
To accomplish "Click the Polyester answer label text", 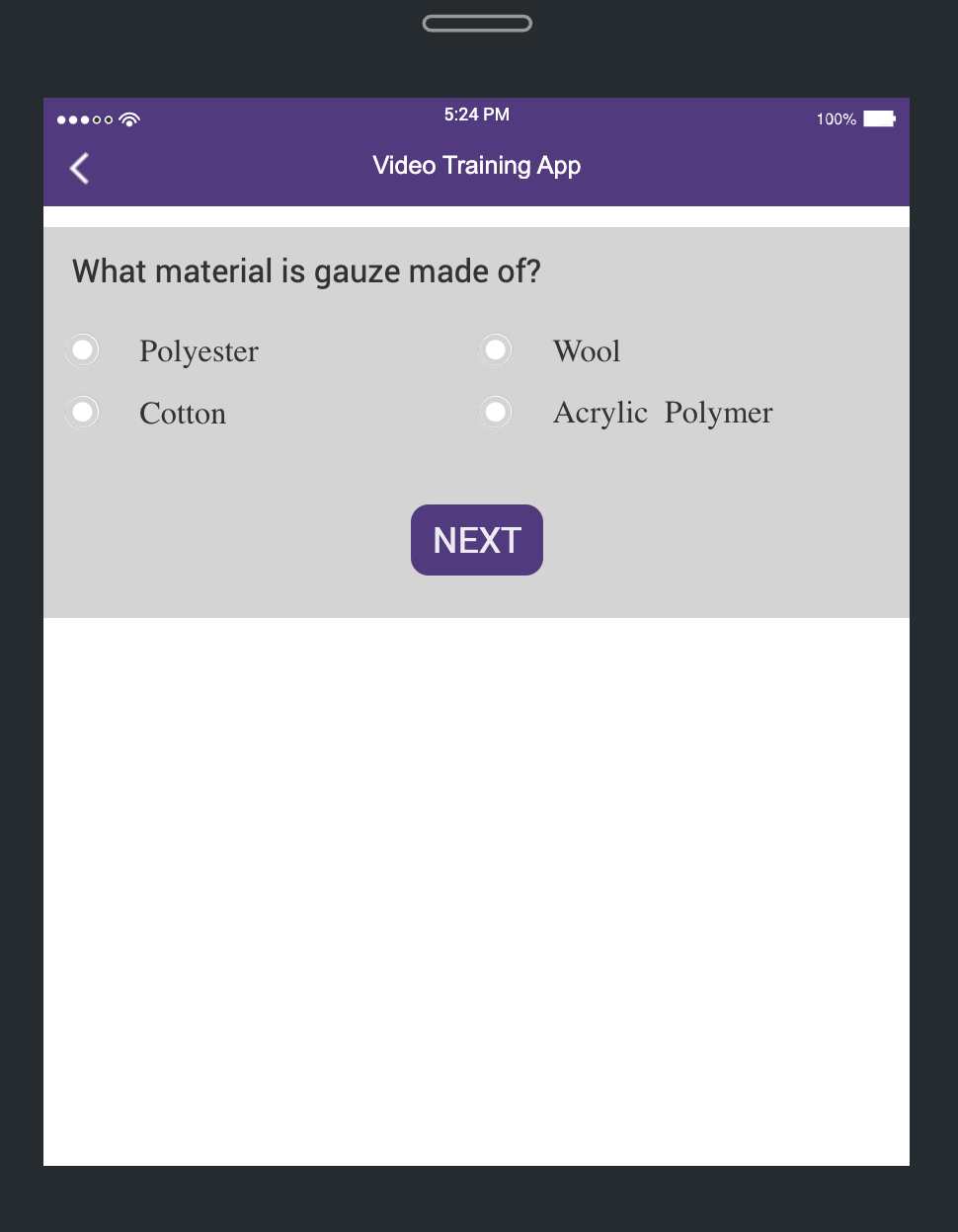I will [198, 351].
